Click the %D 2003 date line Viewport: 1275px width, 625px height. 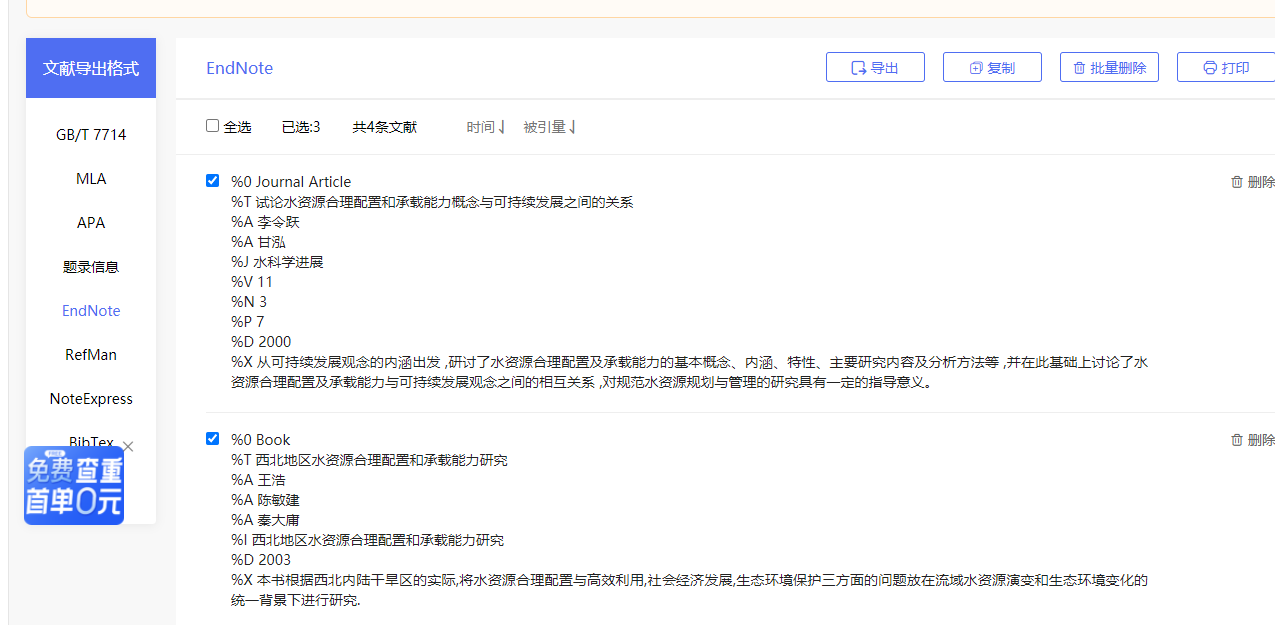point(261,560)
